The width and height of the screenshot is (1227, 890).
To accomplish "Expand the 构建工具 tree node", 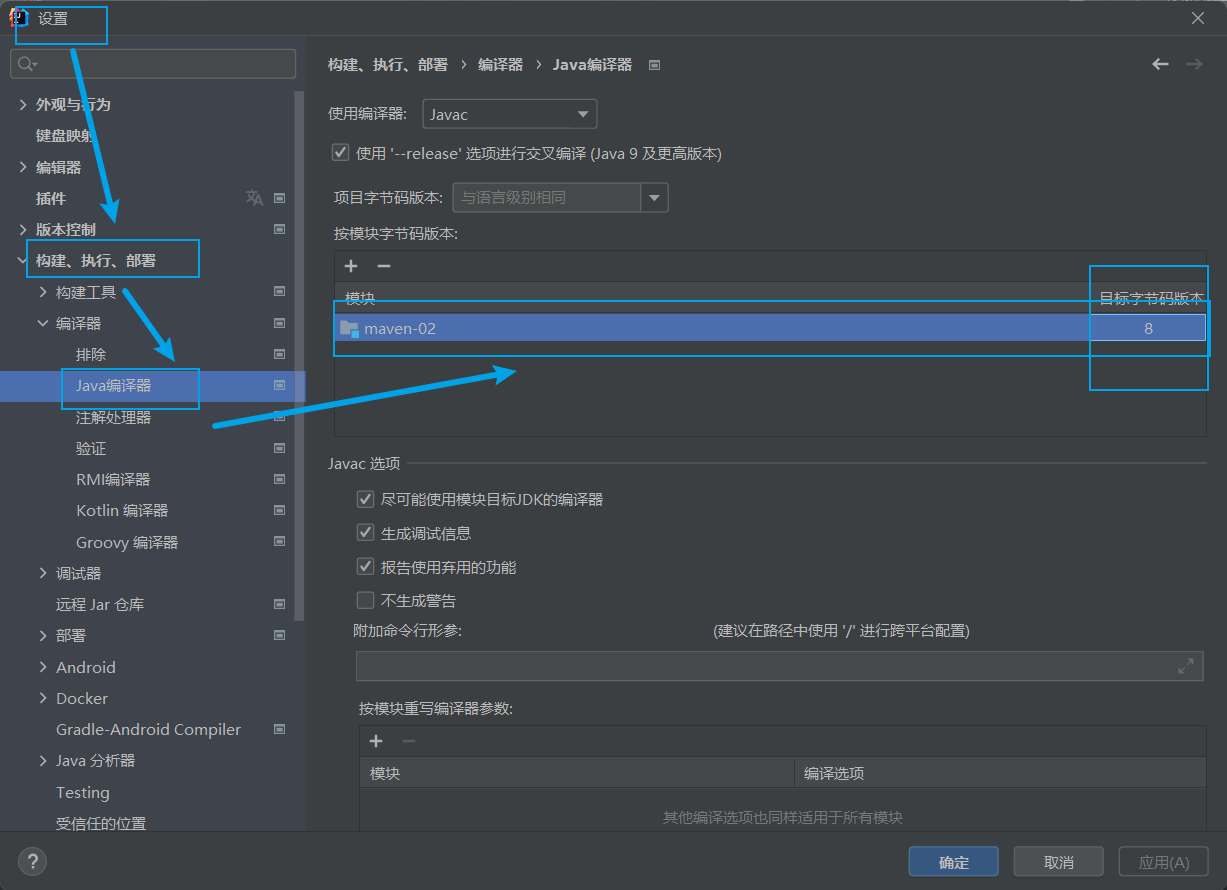I will click(43, 292).
